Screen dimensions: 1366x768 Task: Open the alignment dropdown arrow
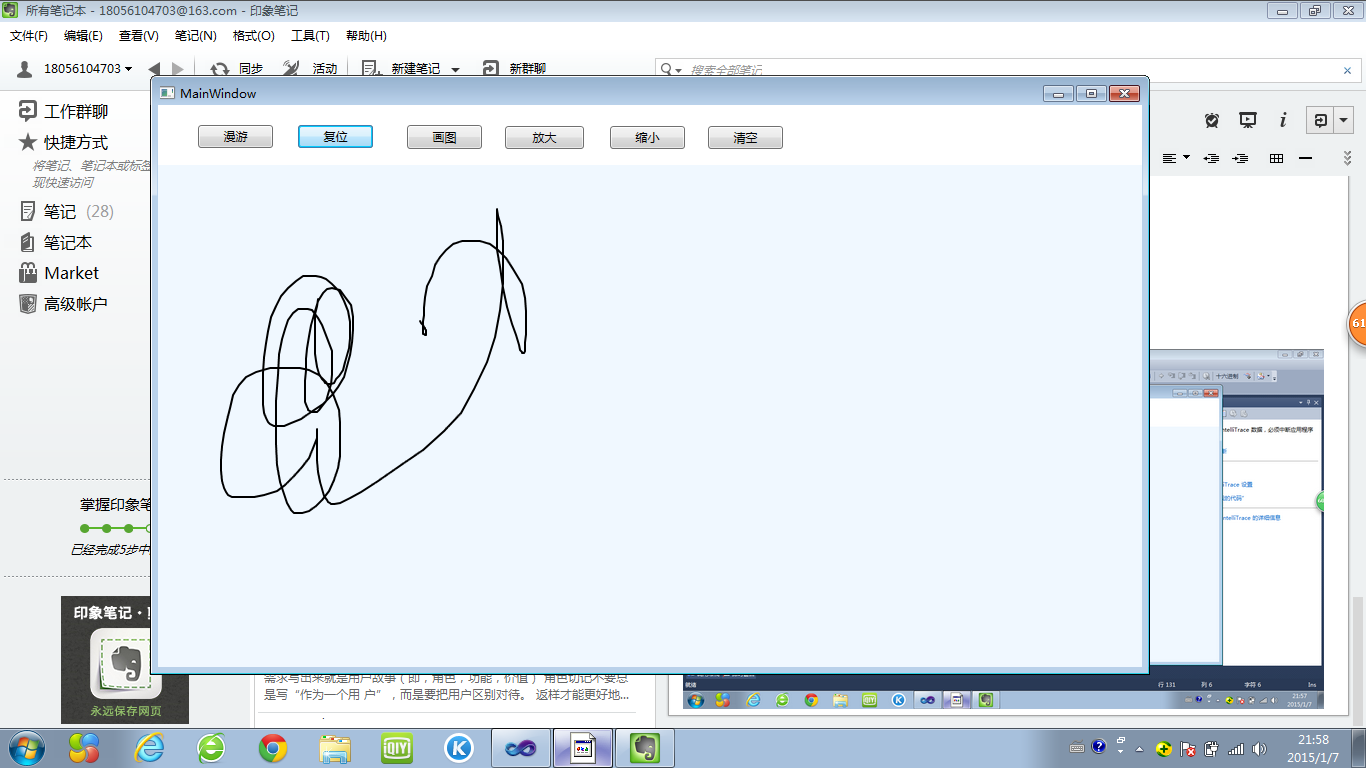click(1186, 158)
